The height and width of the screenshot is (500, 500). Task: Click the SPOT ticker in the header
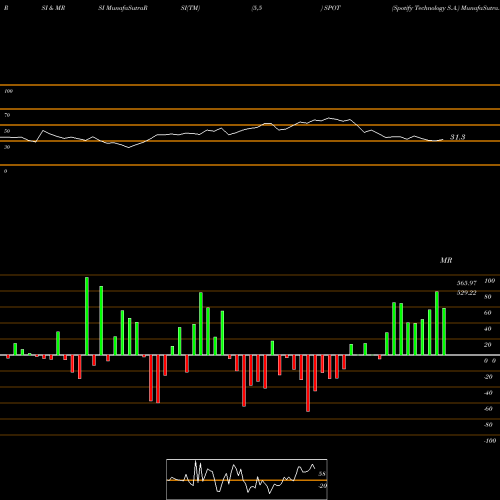pyautogui.click(x=332, y=8)
